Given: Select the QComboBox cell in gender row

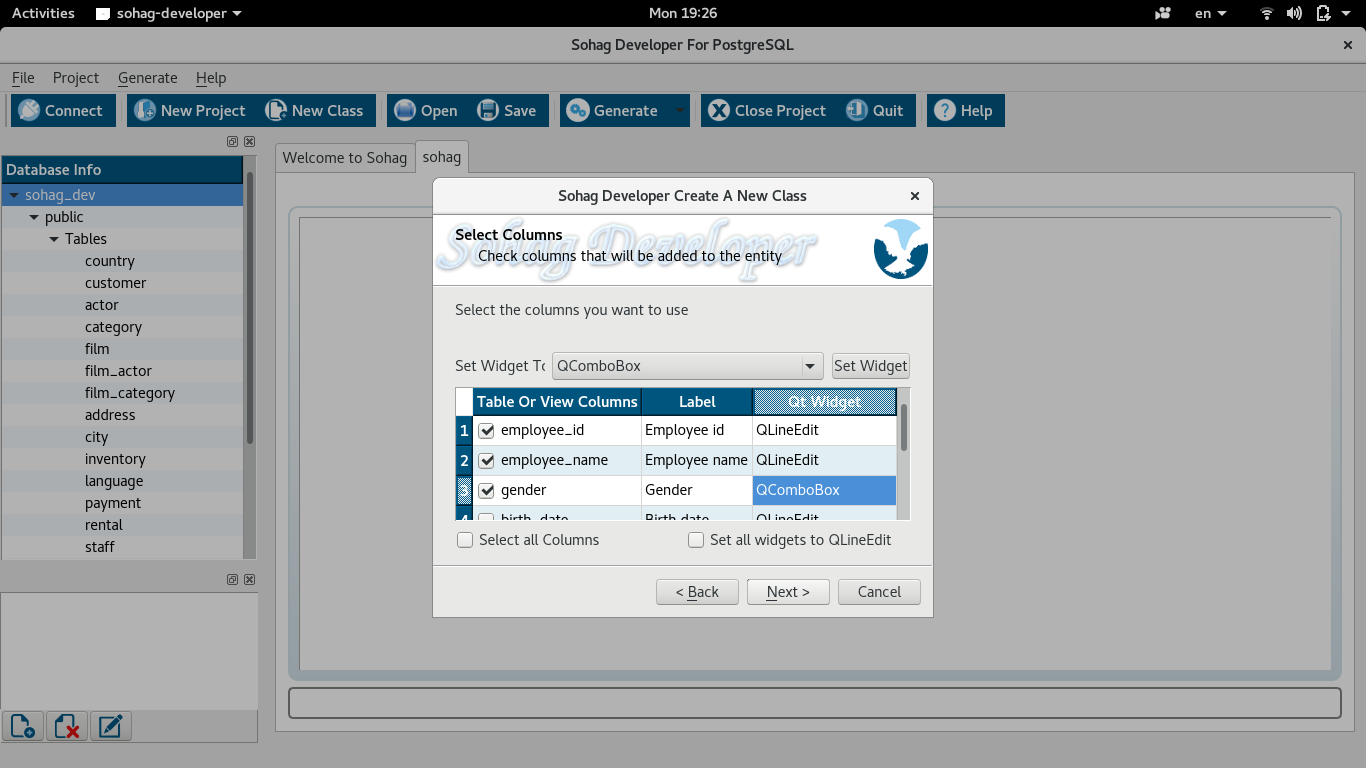Looking at the screenshot, I should pyautogui.click(x=825, y=491).
